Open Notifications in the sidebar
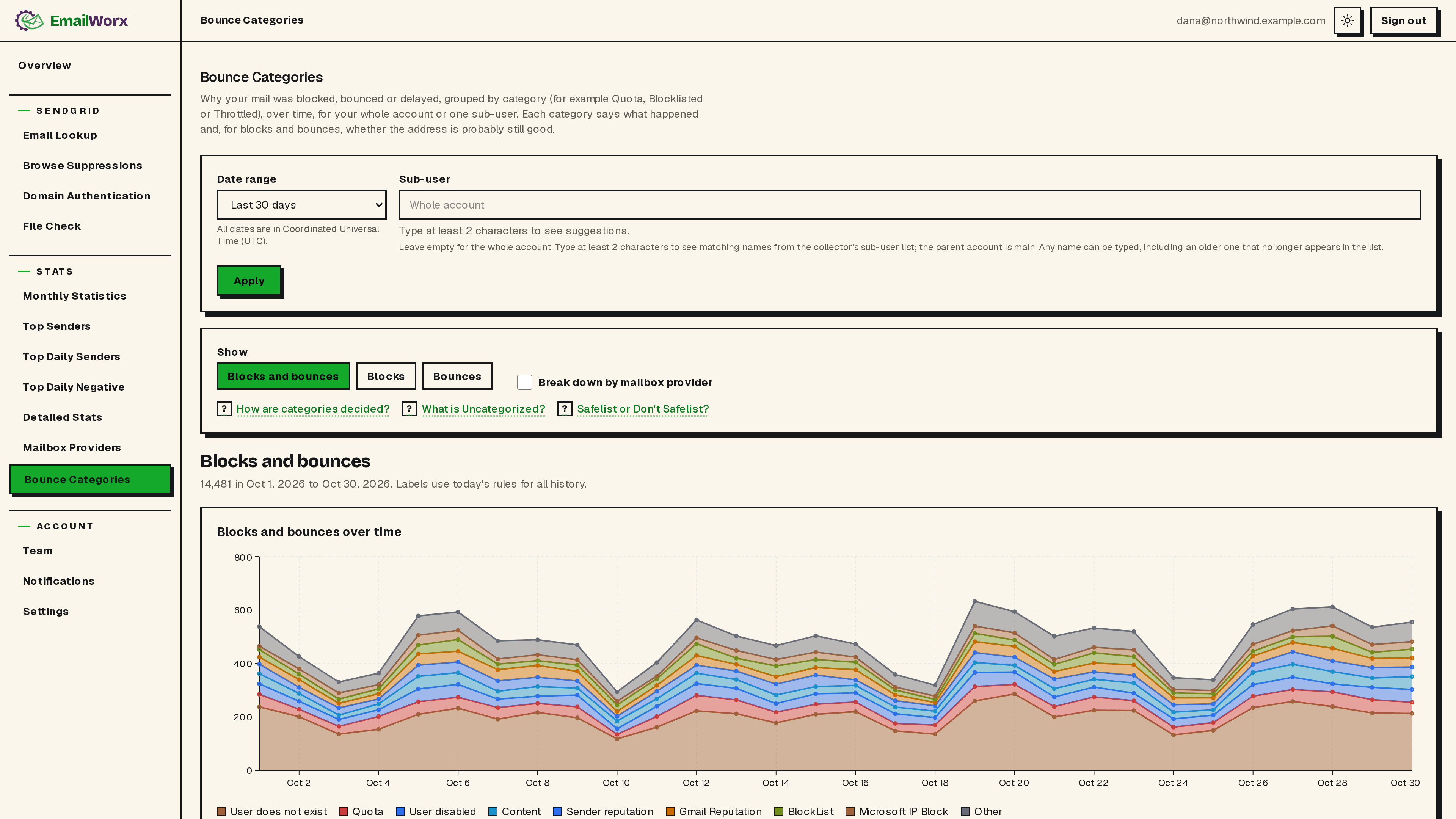 coord(59,581)
